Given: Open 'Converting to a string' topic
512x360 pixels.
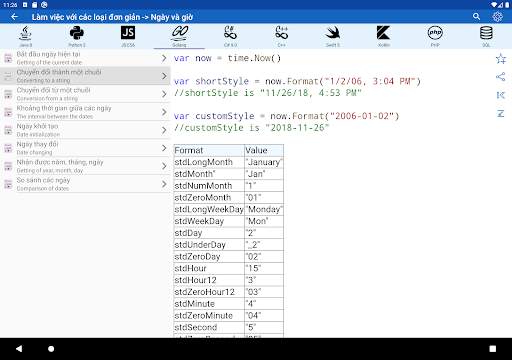Looking at the screenshot, I should (x=85, y=76).
